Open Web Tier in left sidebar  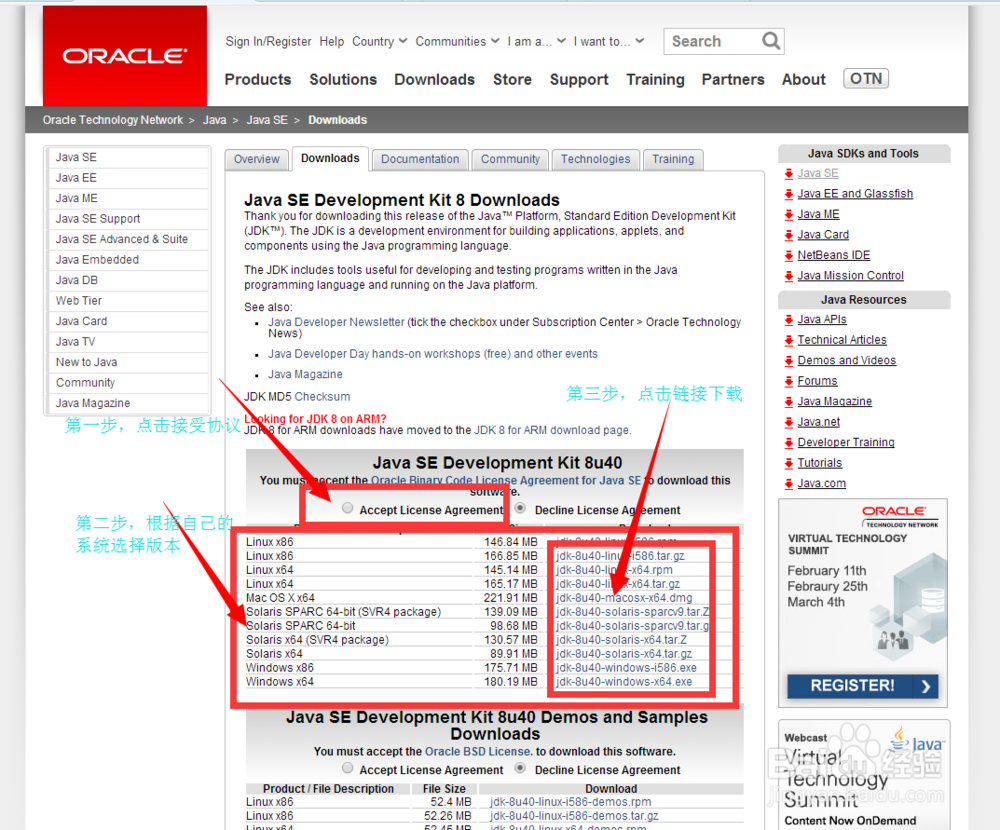click(x=128, y=301)
